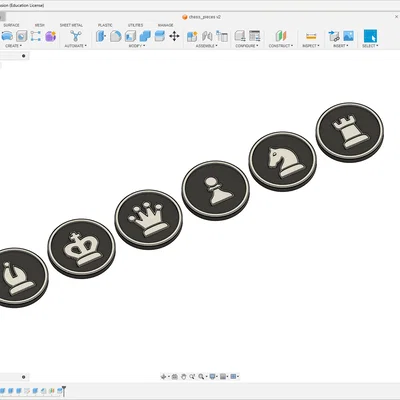Expand the CREATE dropdown menu
Viewport: 400px width, 400px height.
tap(13, 46)
